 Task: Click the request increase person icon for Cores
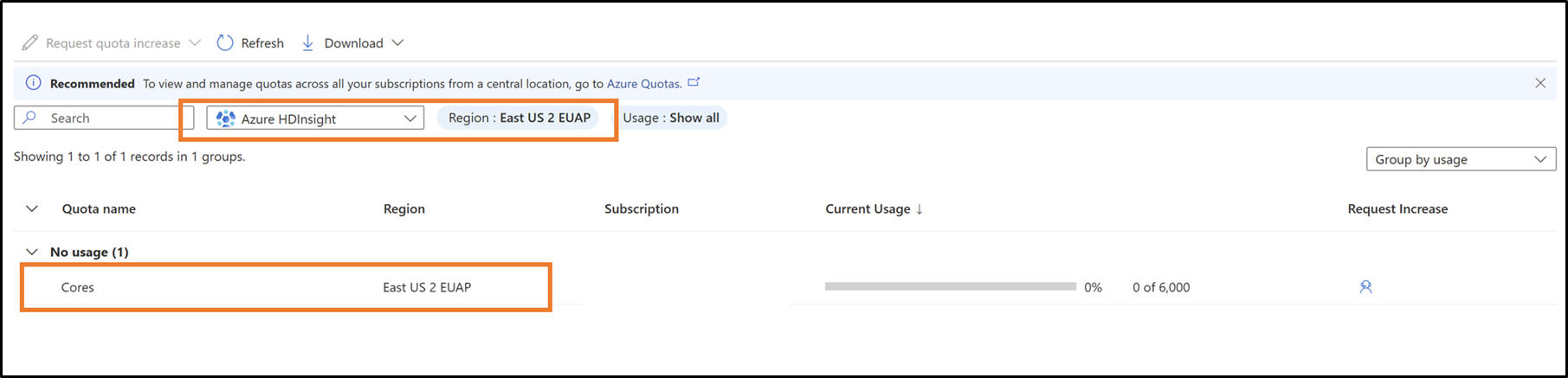1365,287
